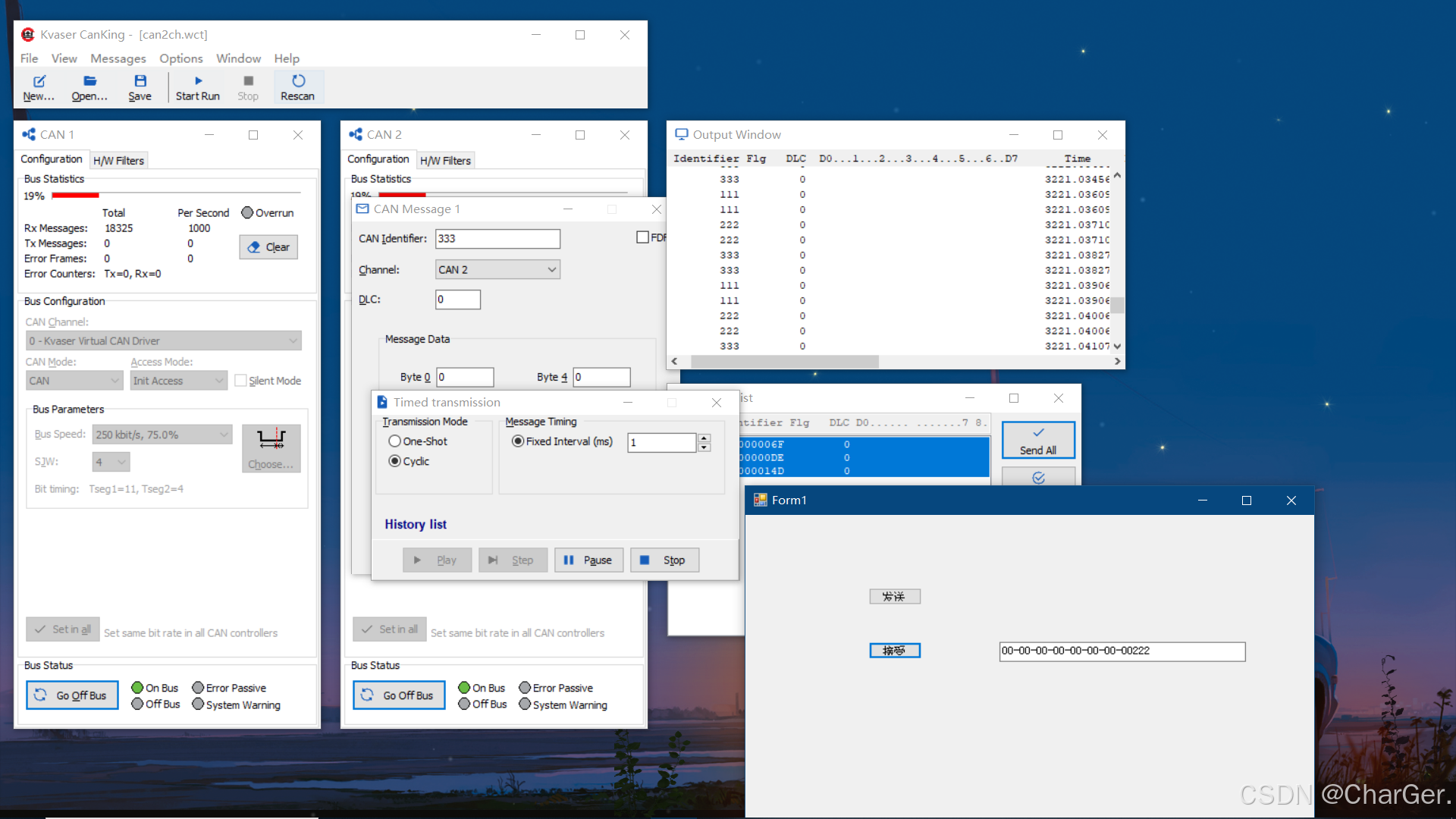Click the Byte 0 input field

[465, 377]
